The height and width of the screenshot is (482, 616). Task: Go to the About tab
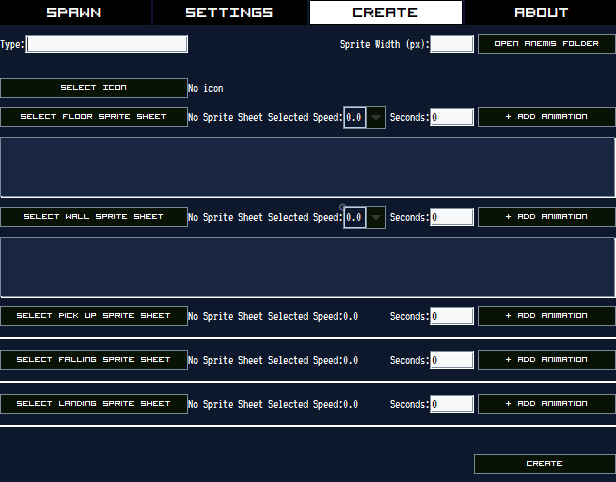pos(541,12)
